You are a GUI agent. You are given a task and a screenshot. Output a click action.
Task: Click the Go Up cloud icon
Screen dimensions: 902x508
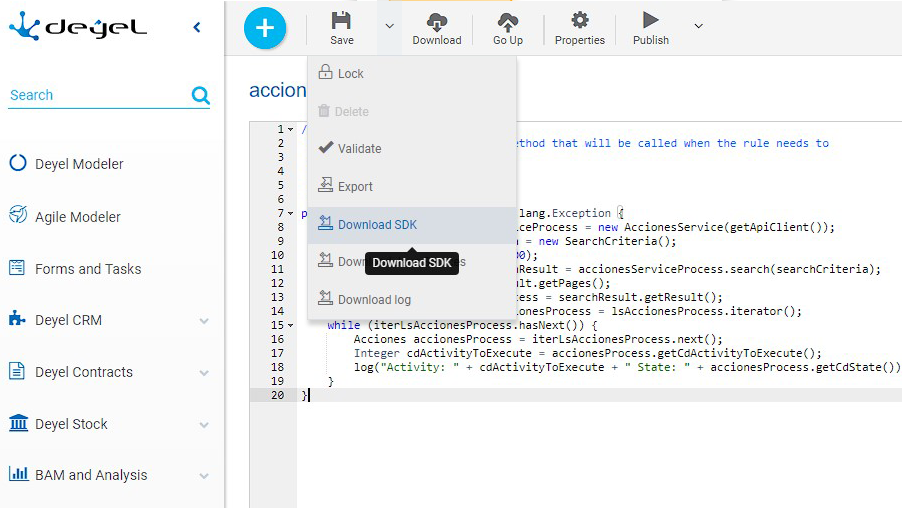[507, 22]
